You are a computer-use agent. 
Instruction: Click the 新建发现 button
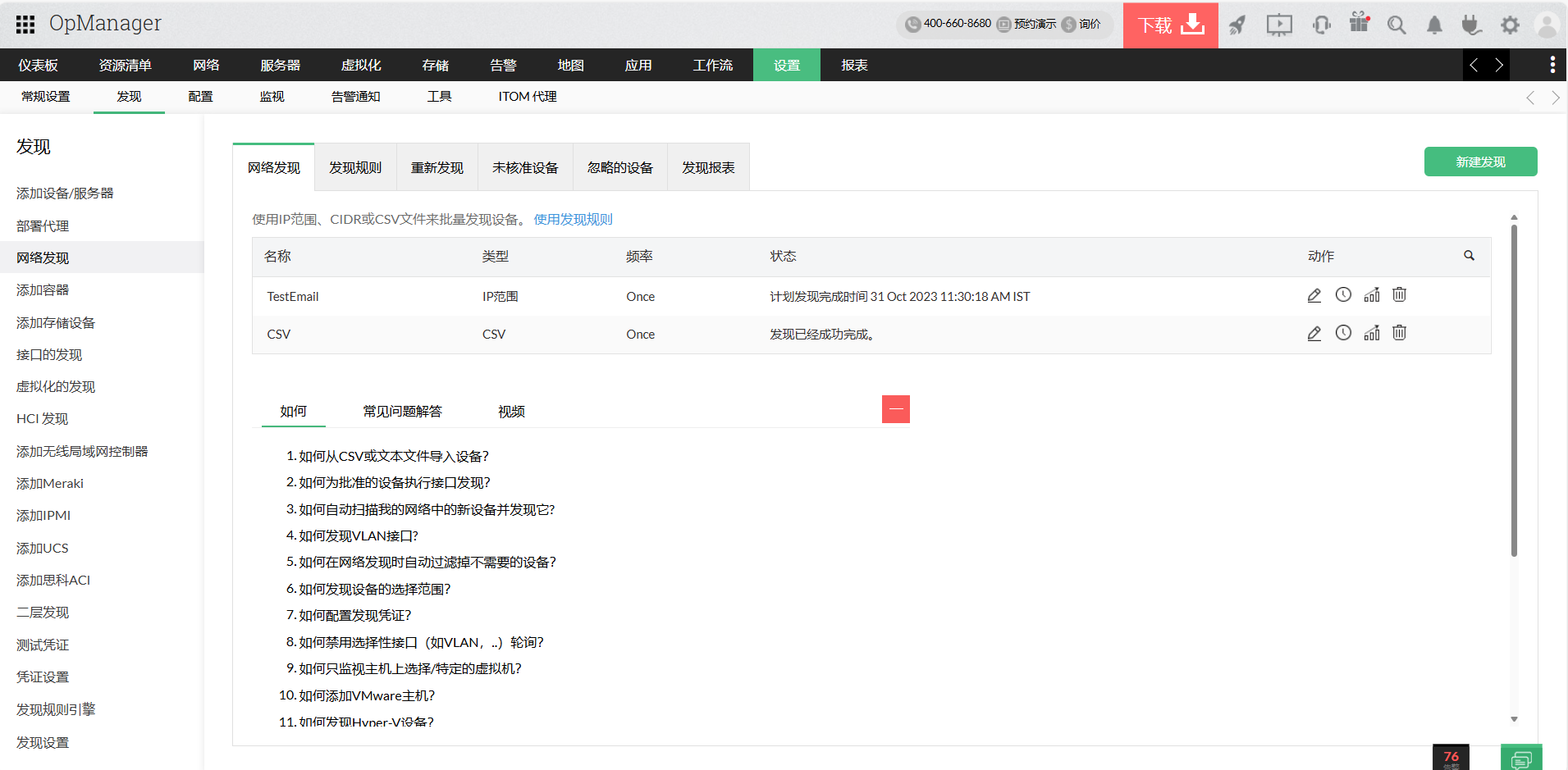click(1480, 162)
